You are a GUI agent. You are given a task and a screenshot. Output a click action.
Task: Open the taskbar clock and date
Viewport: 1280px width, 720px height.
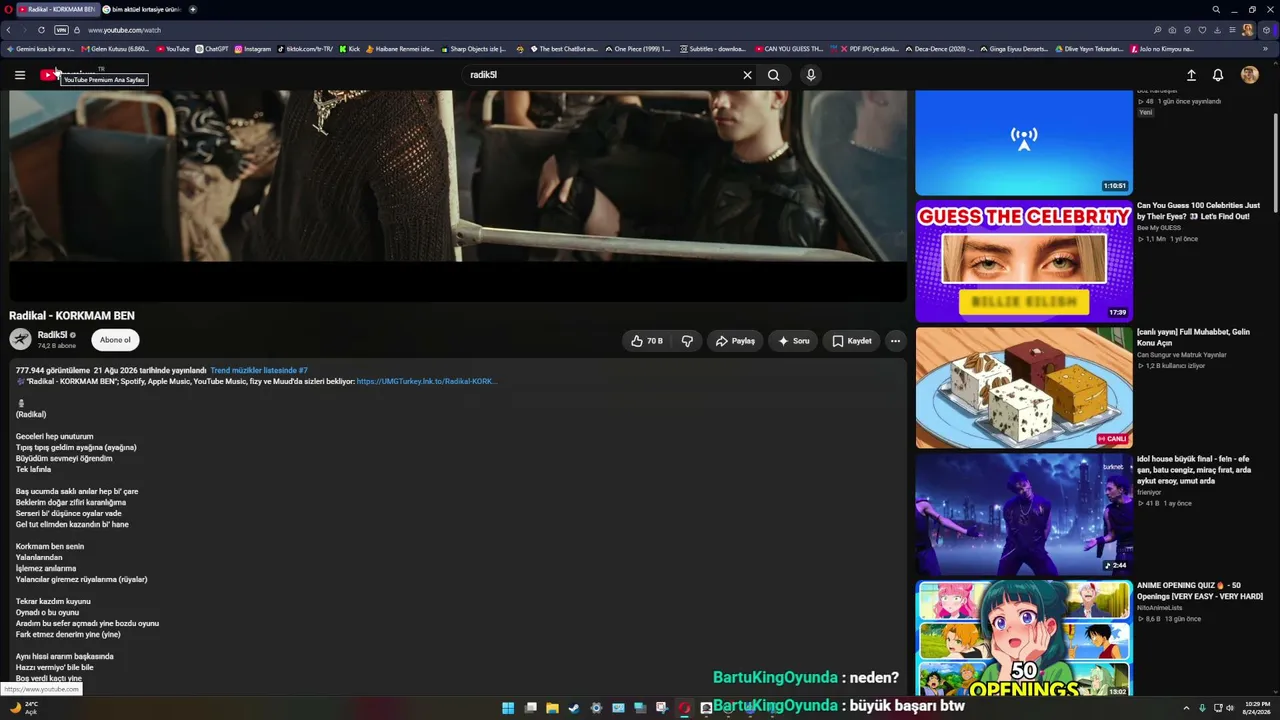(1257, 708)
